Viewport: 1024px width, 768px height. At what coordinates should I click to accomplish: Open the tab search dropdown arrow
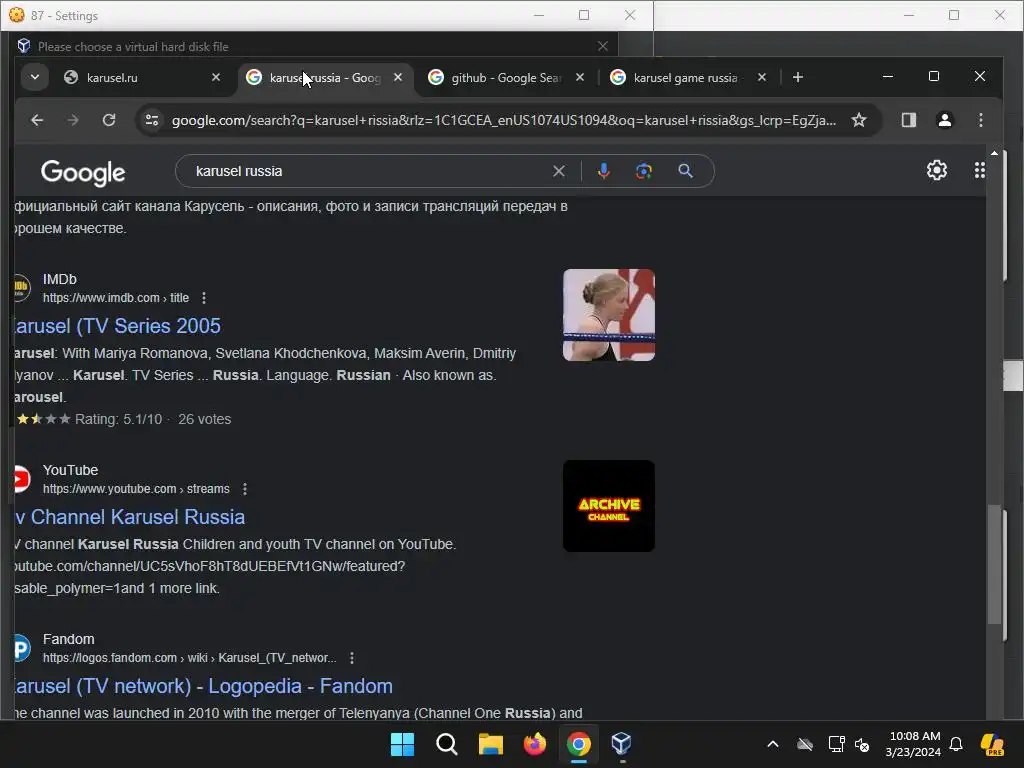click(x=35, y=77)
